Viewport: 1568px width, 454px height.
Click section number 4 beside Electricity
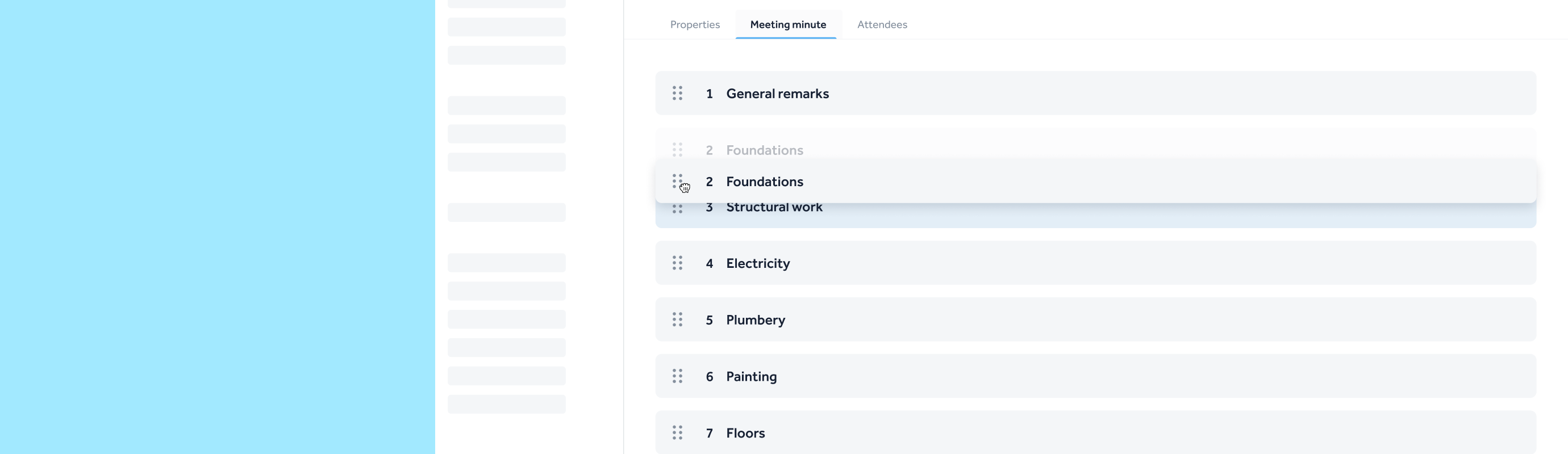[709, 263]
